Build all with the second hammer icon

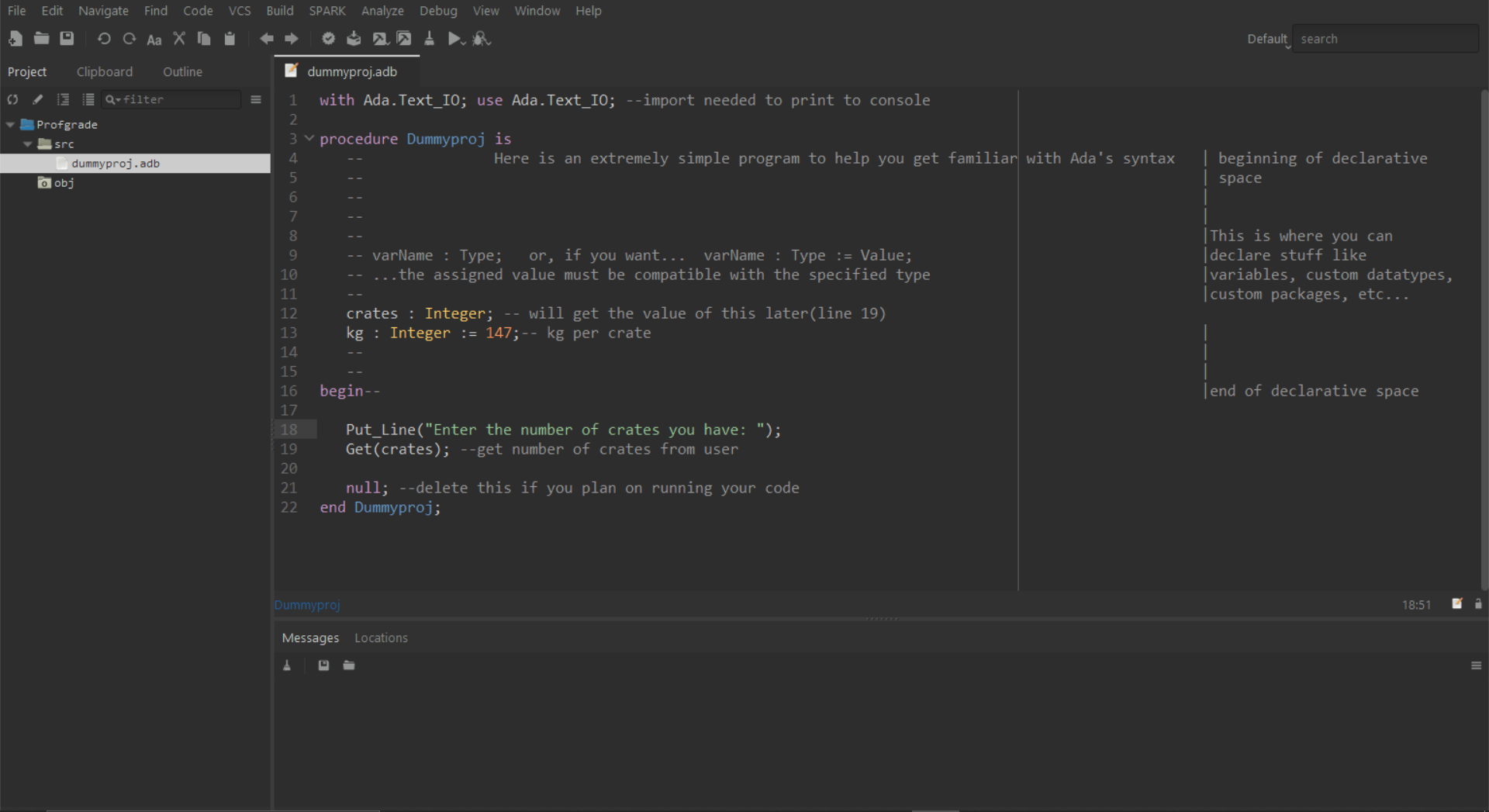coord(404,39)
